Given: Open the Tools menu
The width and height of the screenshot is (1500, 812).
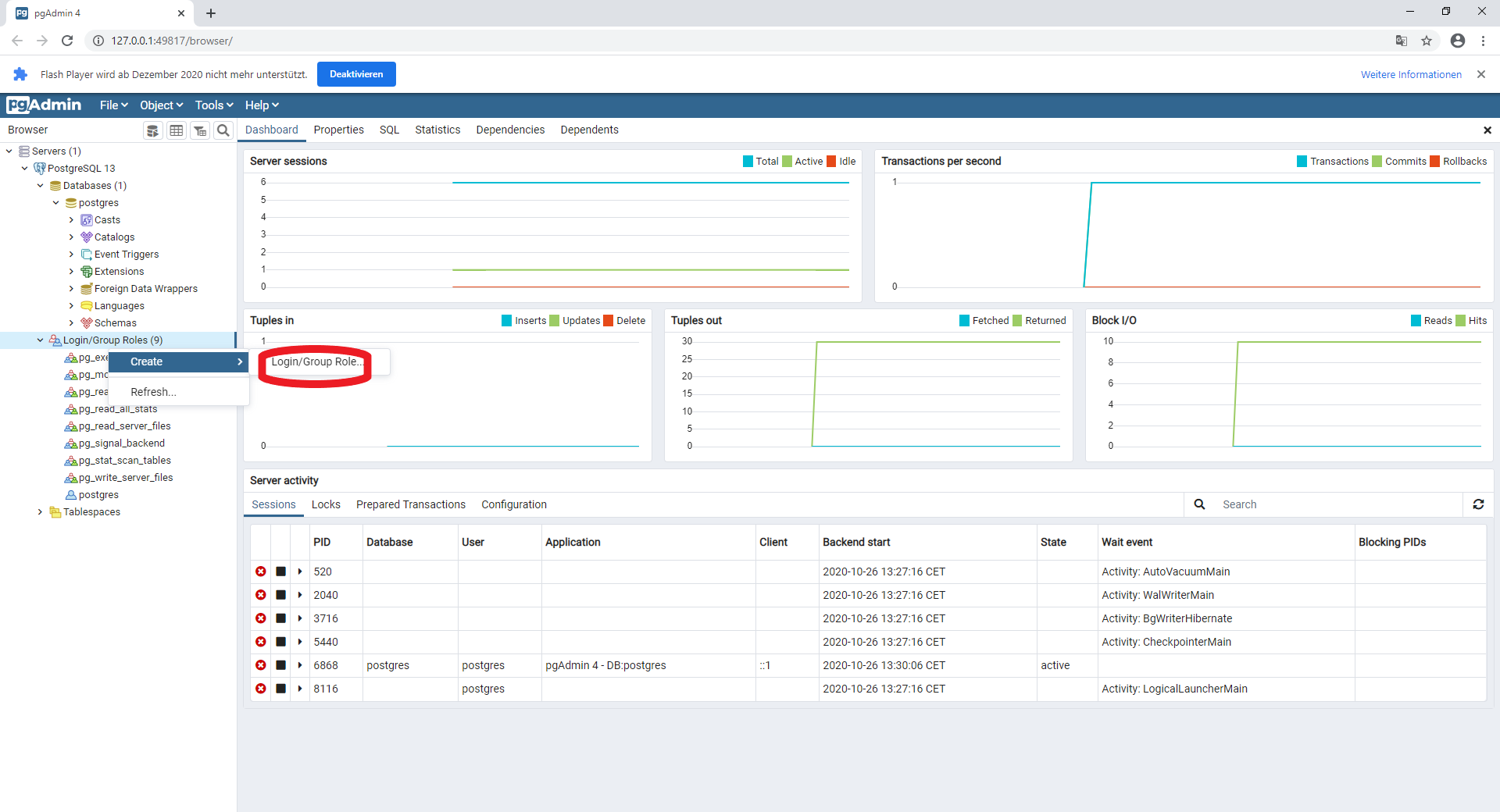Looking at the screenshot, I should pyautogui.click(x=214, y=105).
